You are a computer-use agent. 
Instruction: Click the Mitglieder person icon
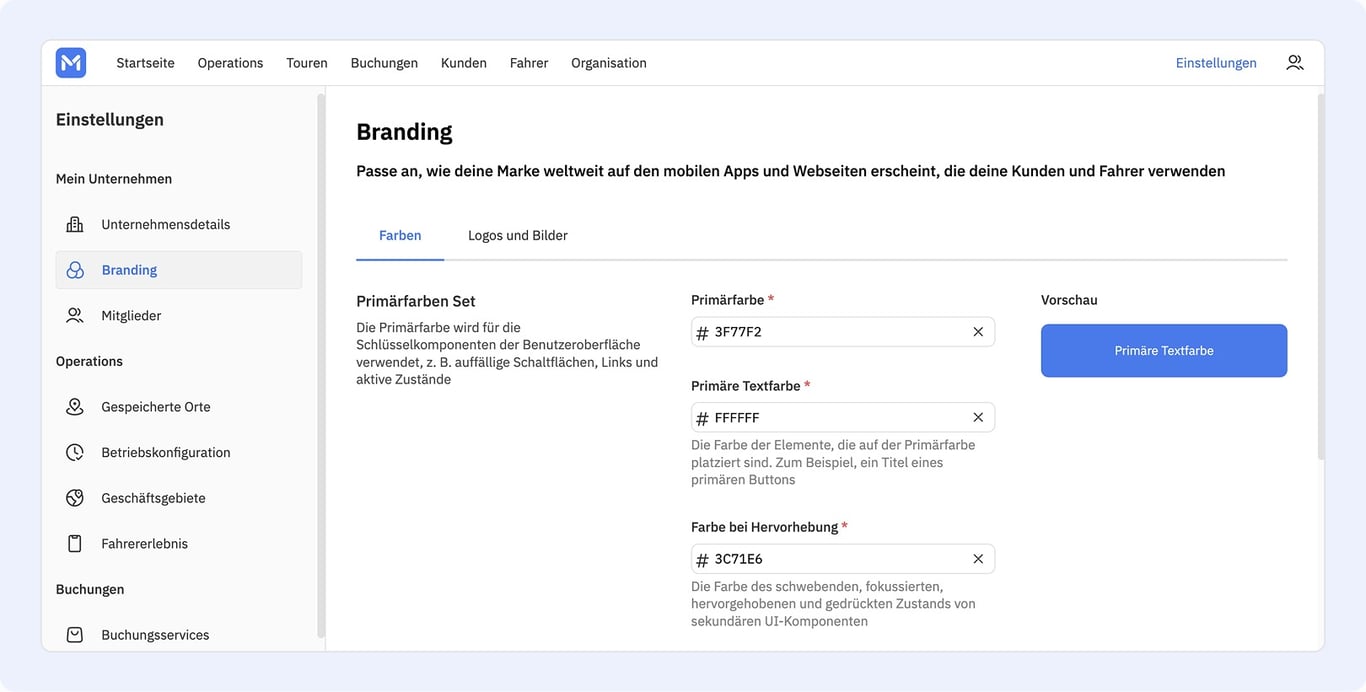[x=75, y=315]
